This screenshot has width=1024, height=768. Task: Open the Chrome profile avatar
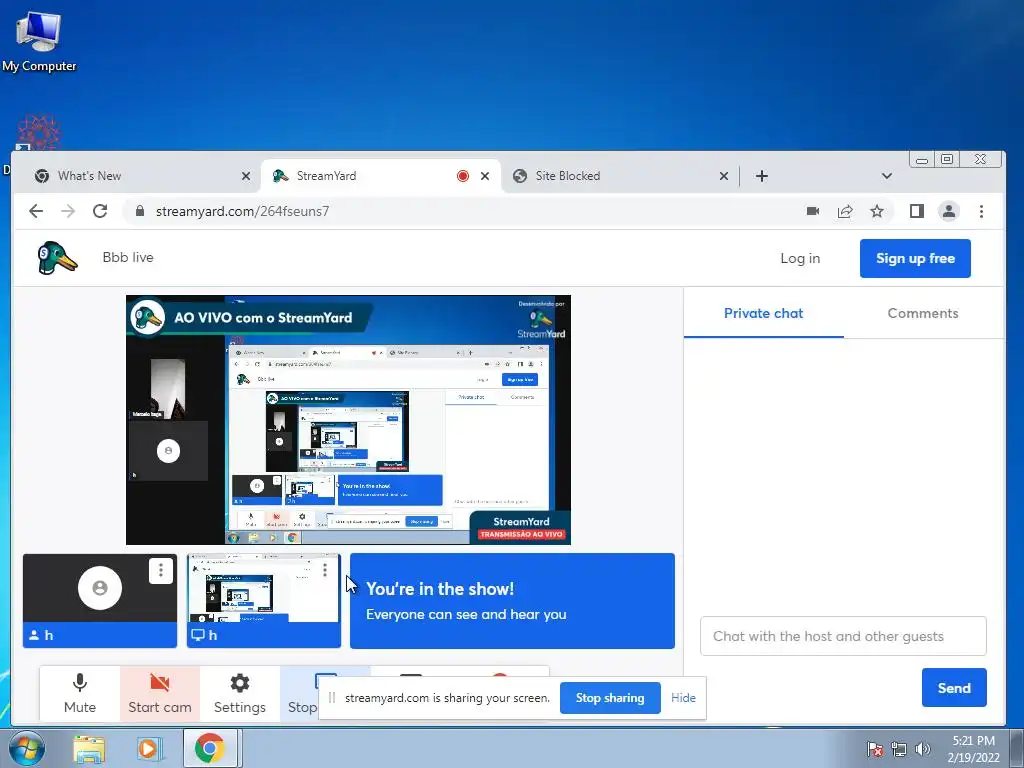click(x=948, y=211)
